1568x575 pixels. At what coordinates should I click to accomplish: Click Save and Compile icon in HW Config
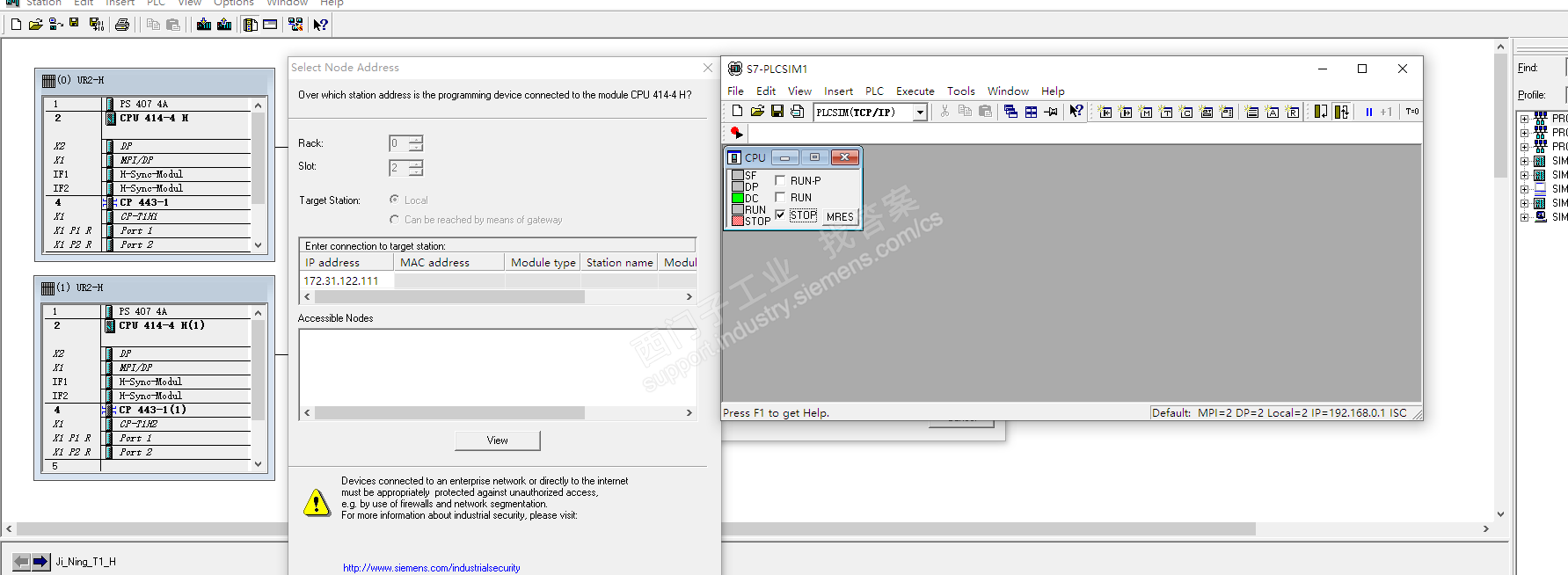96,25
